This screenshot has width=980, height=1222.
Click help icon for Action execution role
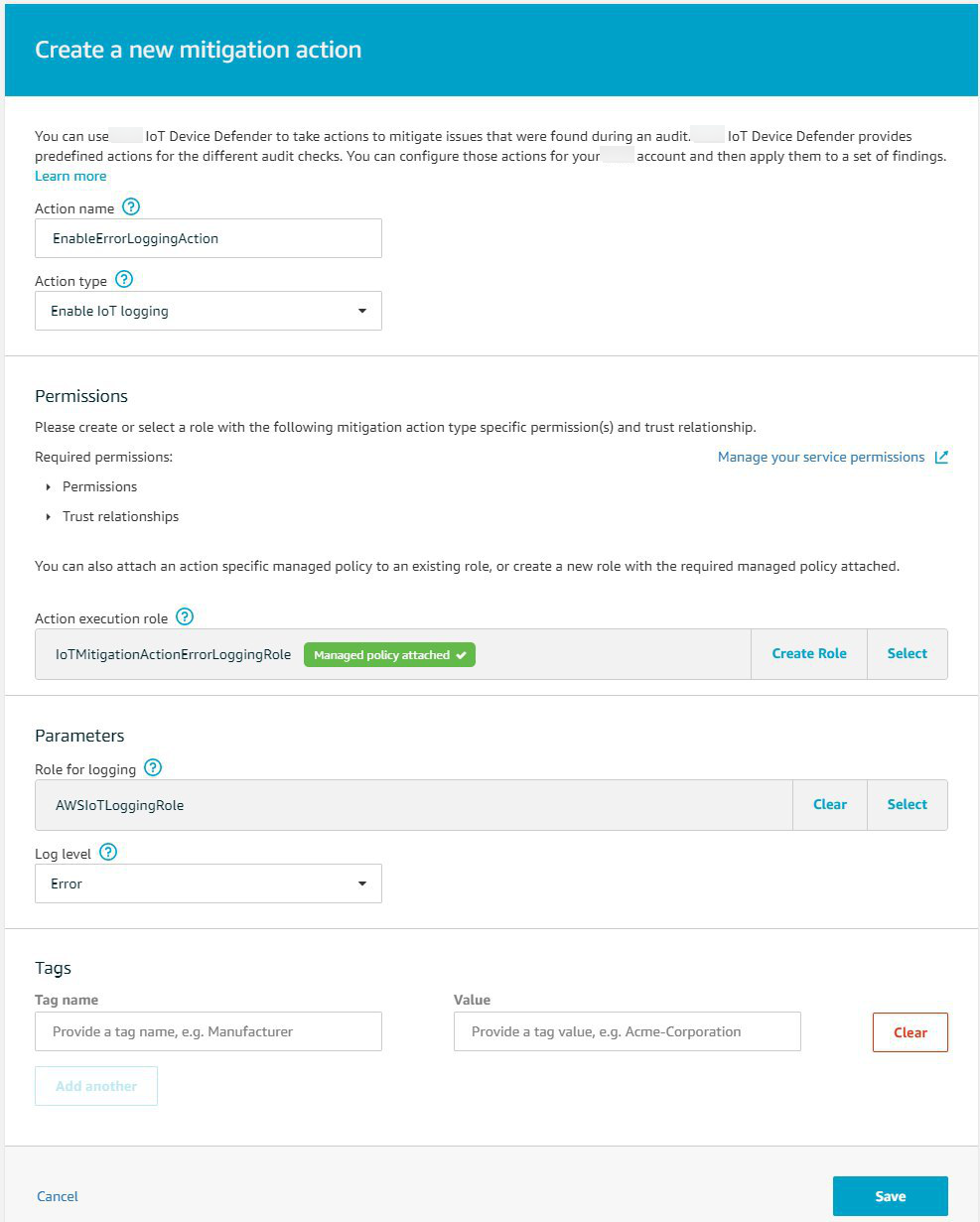click(x=185, y=616)
